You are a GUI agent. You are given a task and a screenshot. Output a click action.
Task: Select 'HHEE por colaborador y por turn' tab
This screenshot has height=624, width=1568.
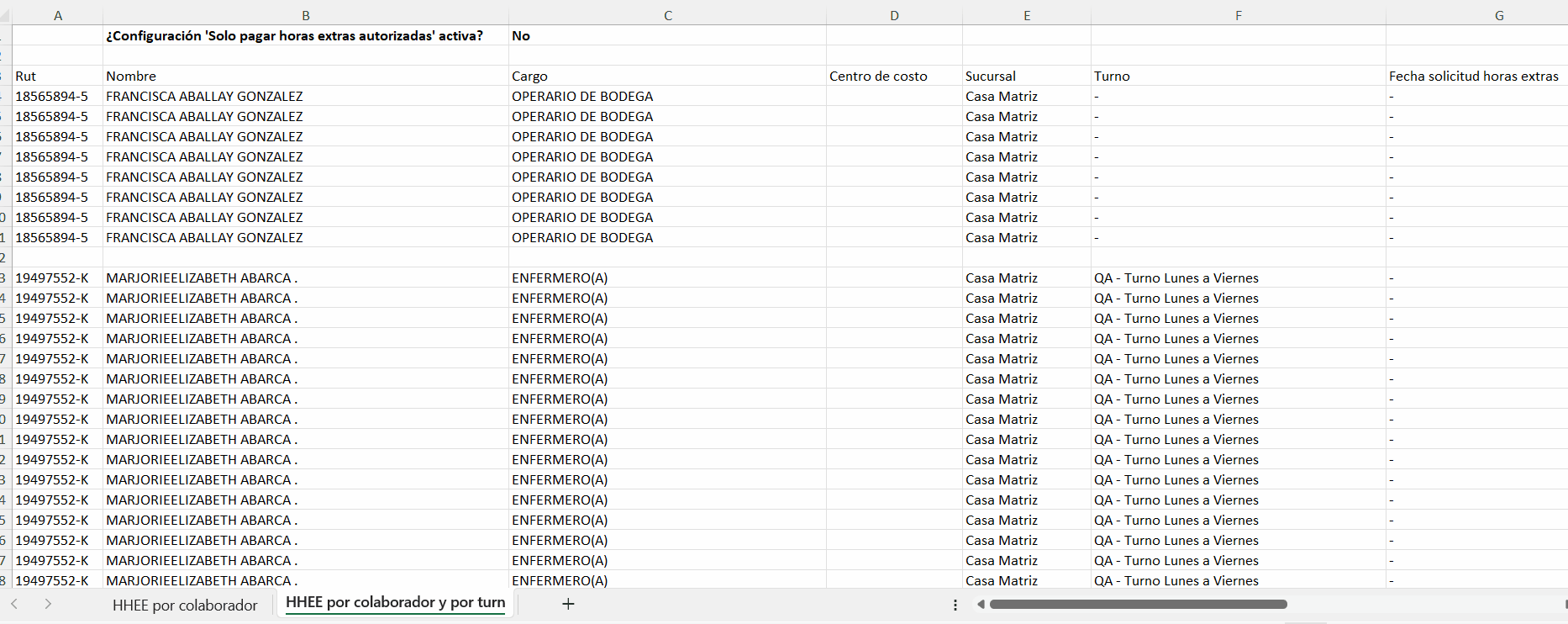point(395,603)
